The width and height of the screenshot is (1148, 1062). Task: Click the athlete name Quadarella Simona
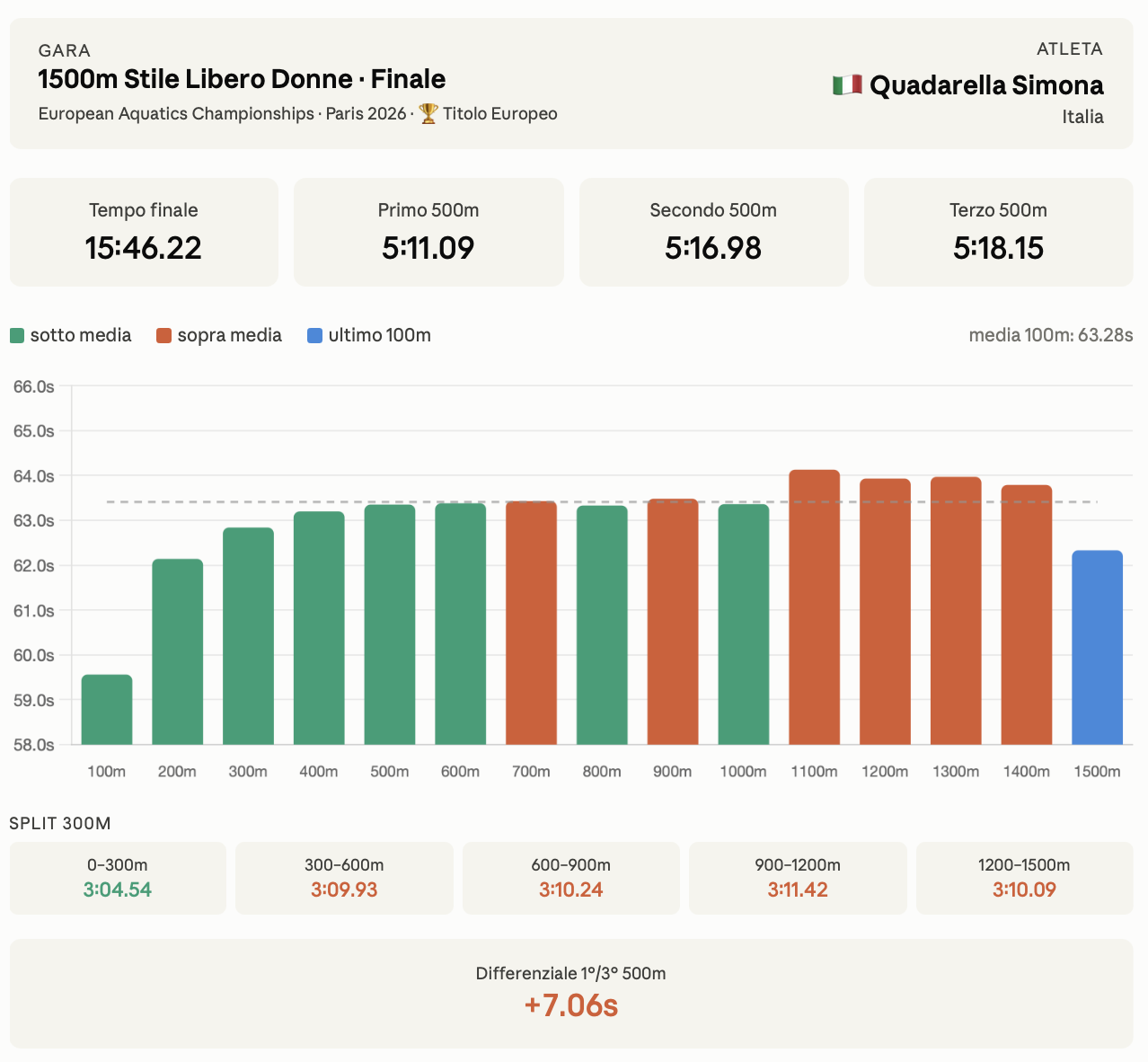coord(986,85)
